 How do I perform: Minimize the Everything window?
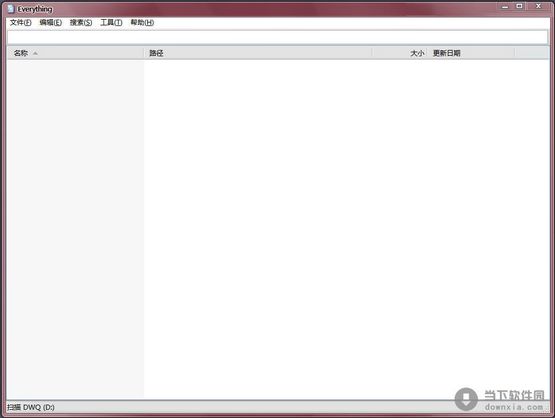pyautogui.click(x=505, y=6)
